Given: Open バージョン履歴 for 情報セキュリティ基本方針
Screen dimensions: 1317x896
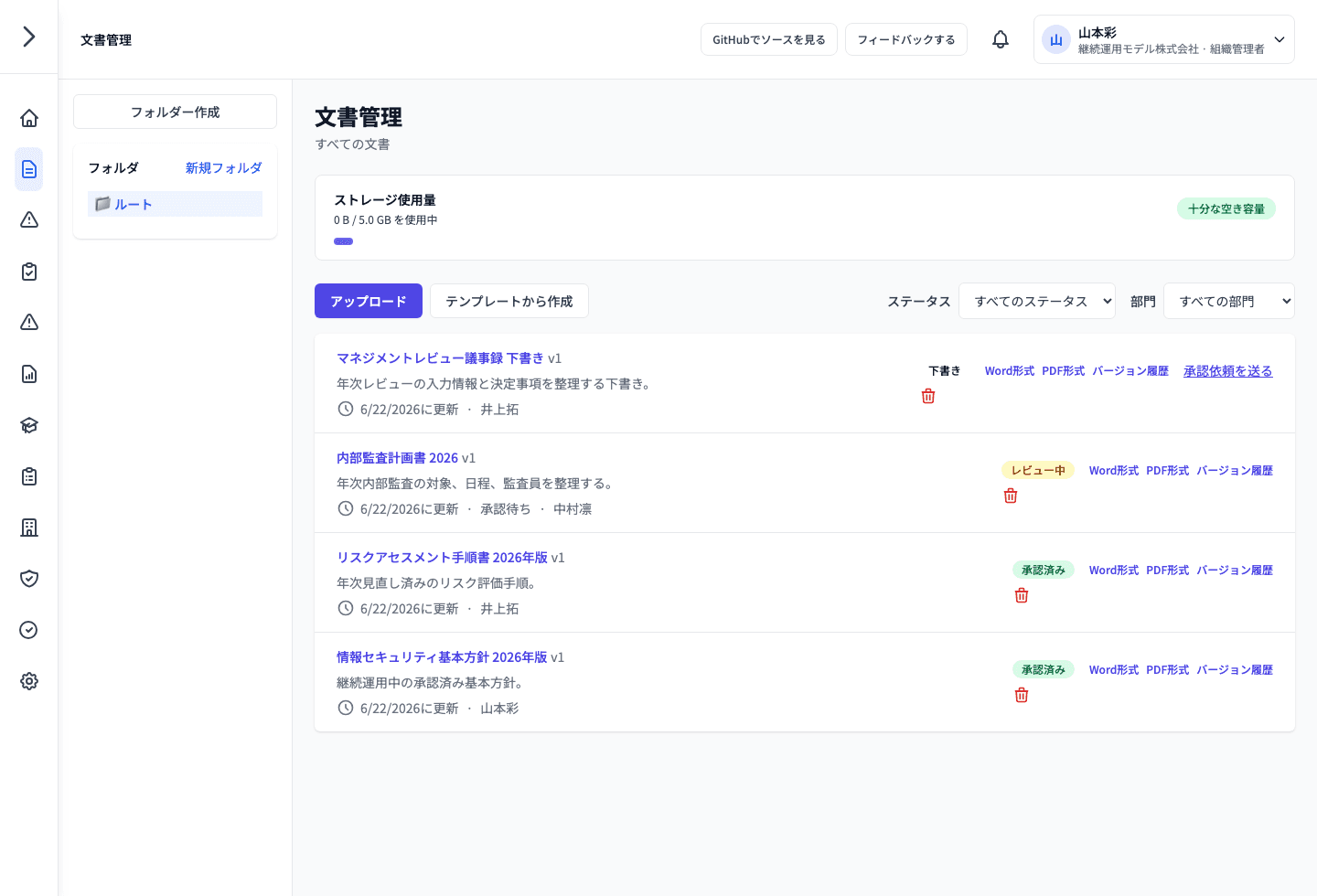Looking at the screenshot, I should coord(1235,670).
